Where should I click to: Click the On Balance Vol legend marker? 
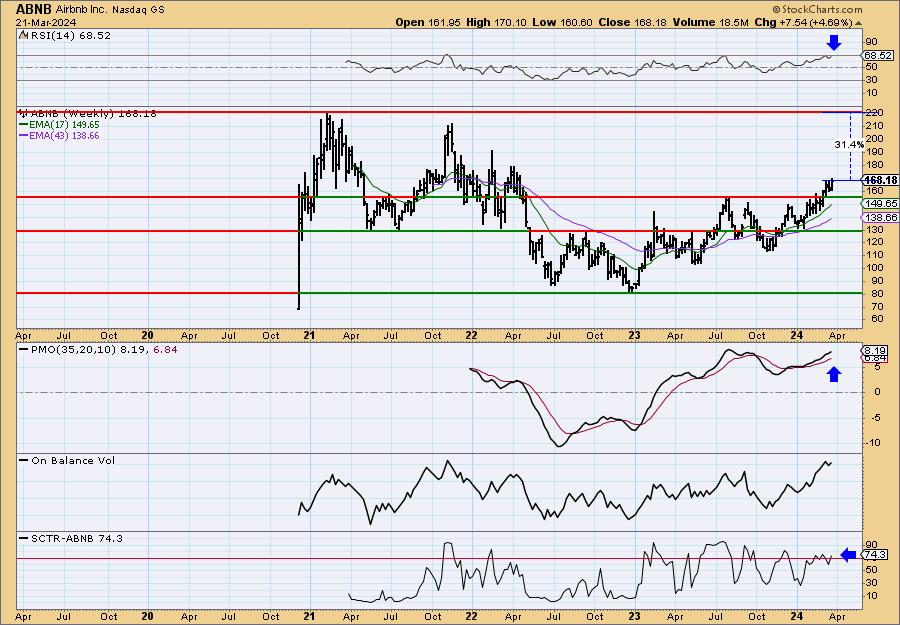pyautogui.click(x=24, y=460)
